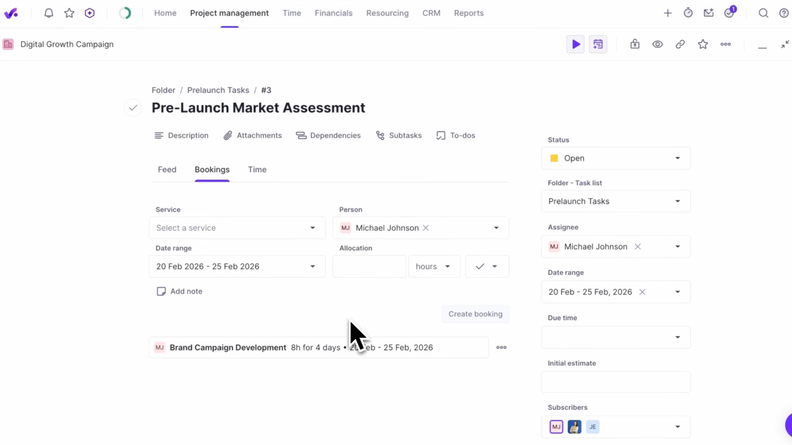Open task header more options ellipsis
This screenshot has height=445, width=792.
click(x=725, y=44)
